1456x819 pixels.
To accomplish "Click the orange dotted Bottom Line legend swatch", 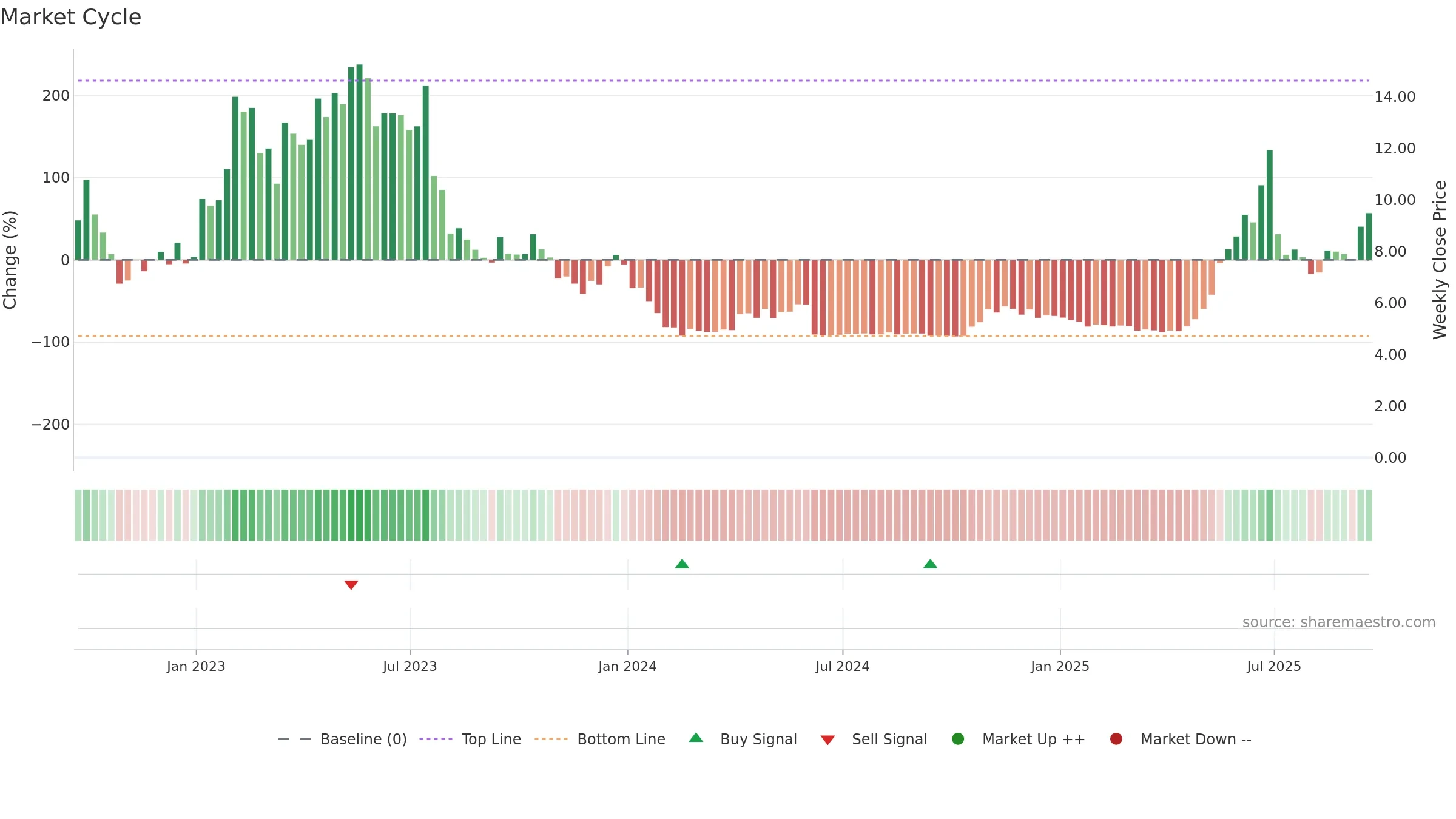I will pyautogui.click(x=551, y=739).
